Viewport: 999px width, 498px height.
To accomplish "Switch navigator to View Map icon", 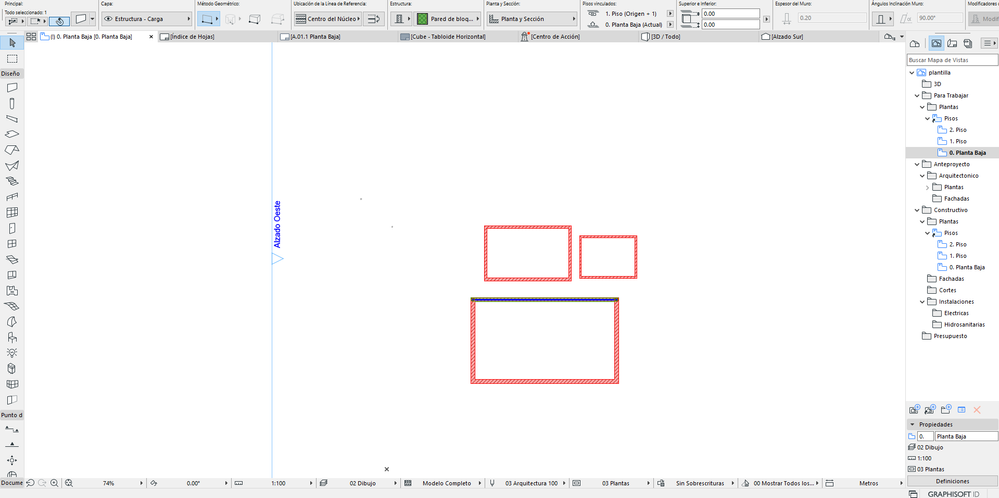I will tap(937, 43).
